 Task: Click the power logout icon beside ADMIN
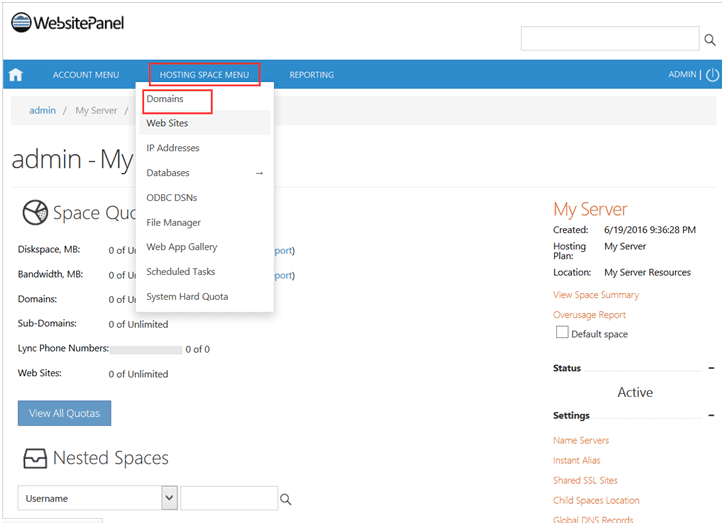(x=712, y=74)
